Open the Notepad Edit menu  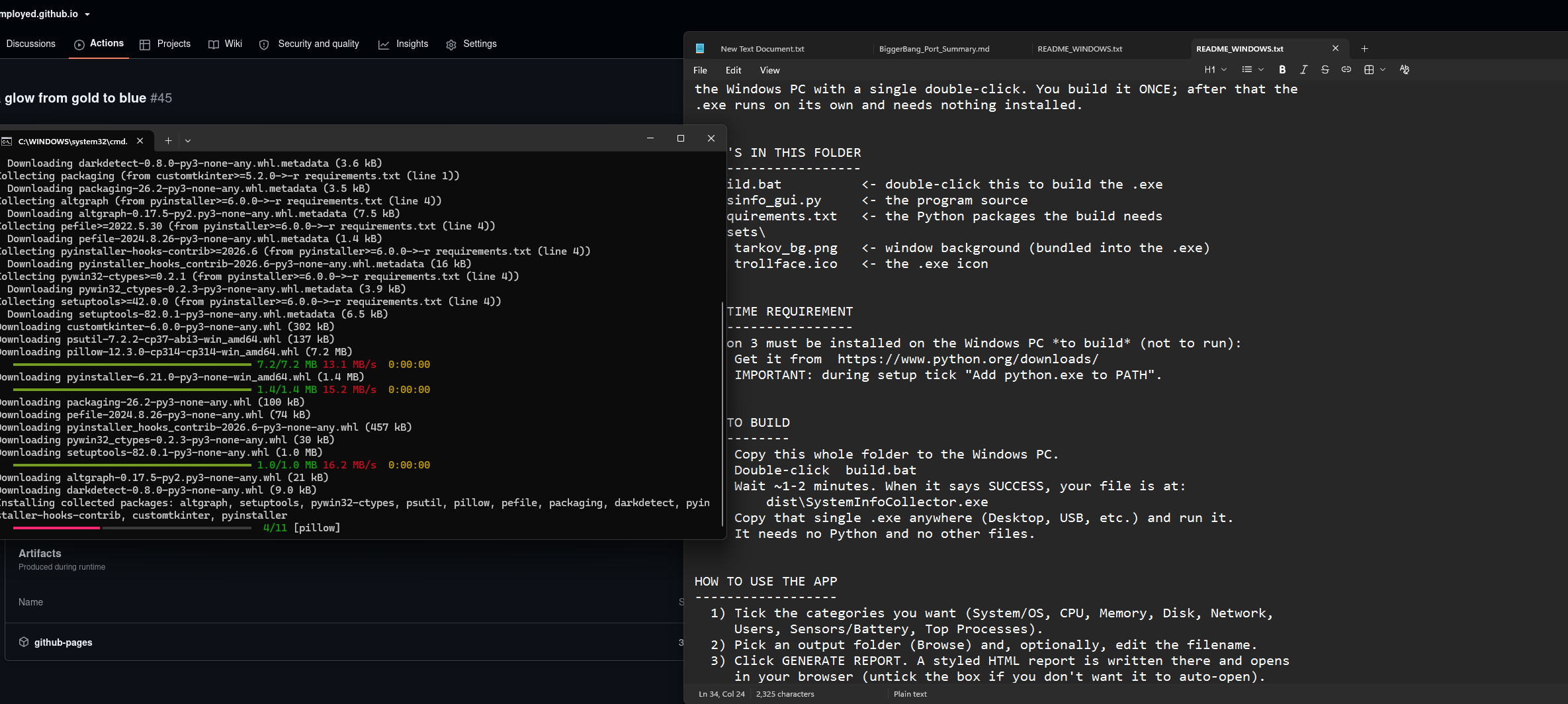tap(733, 70)
